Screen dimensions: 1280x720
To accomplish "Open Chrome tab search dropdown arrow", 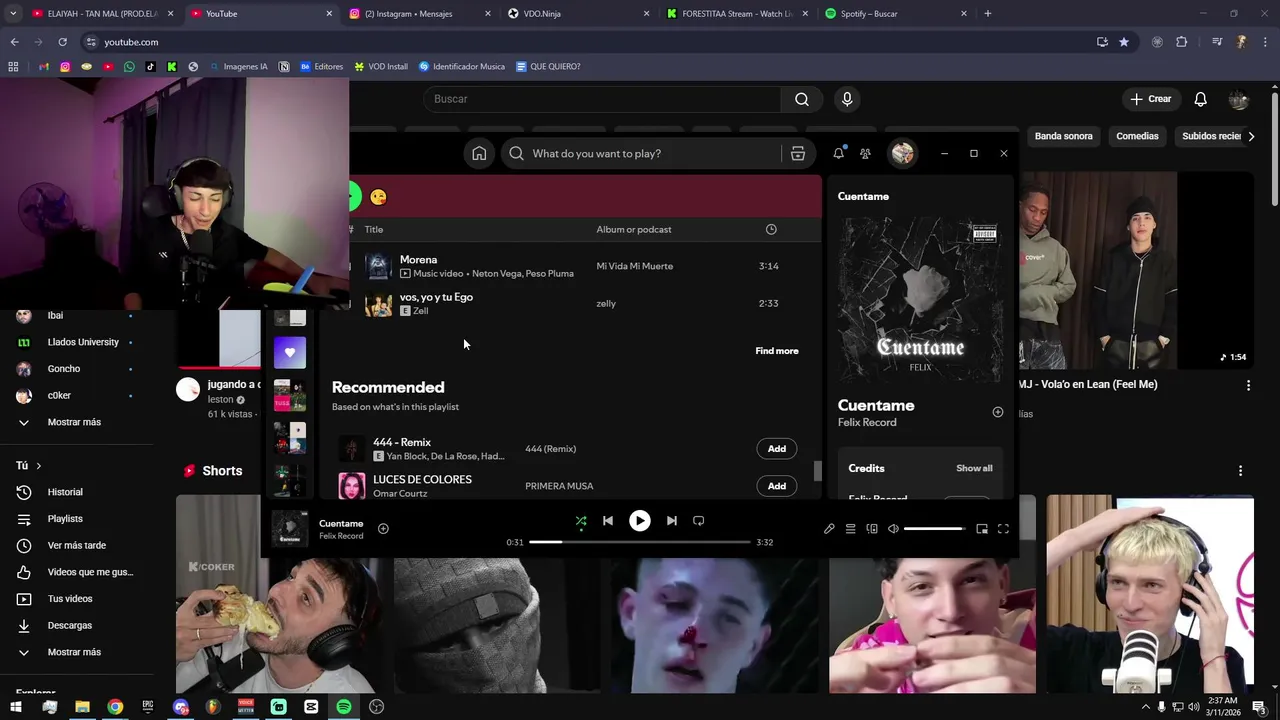I will [13, 14].
